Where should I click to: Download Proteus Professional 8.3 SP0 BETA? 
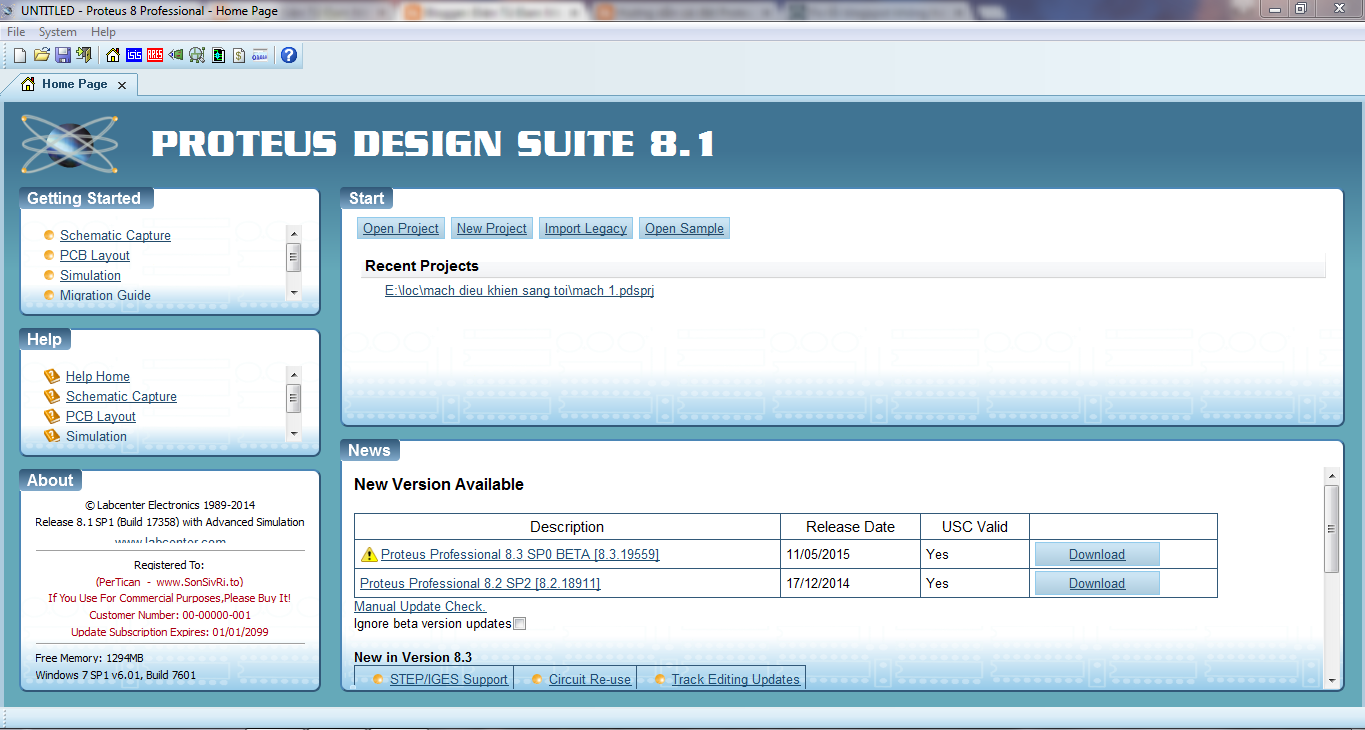1097,554
